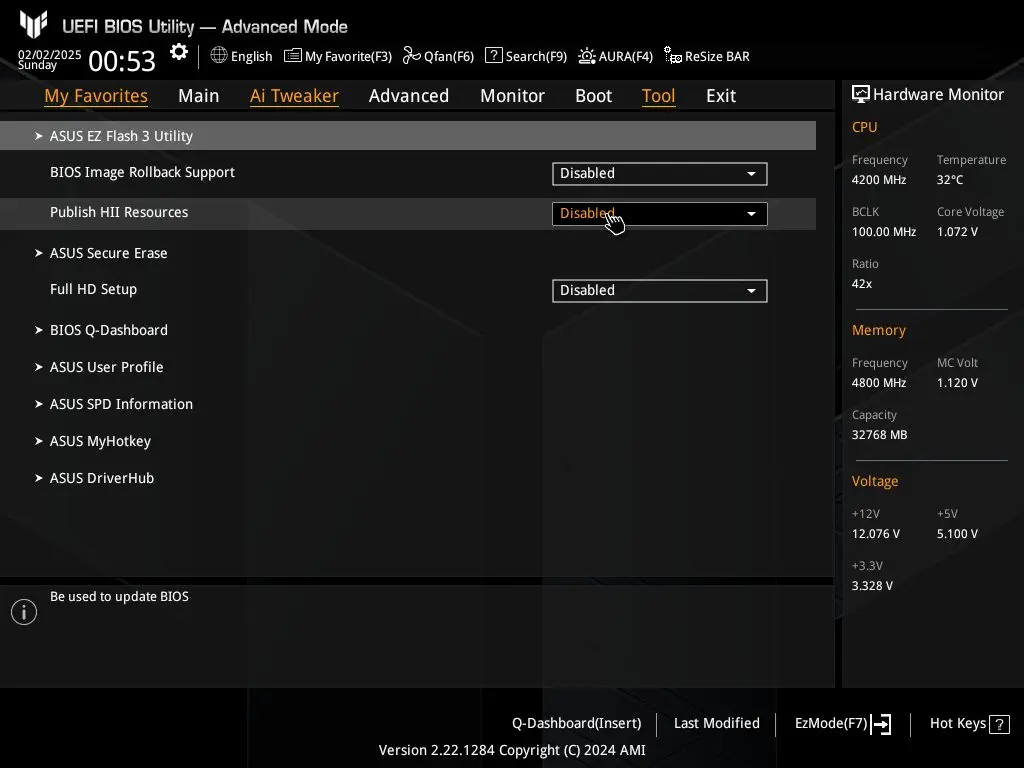
Task: Open AURA(F4) lighting icon
Action: click(x=586, y=56)
